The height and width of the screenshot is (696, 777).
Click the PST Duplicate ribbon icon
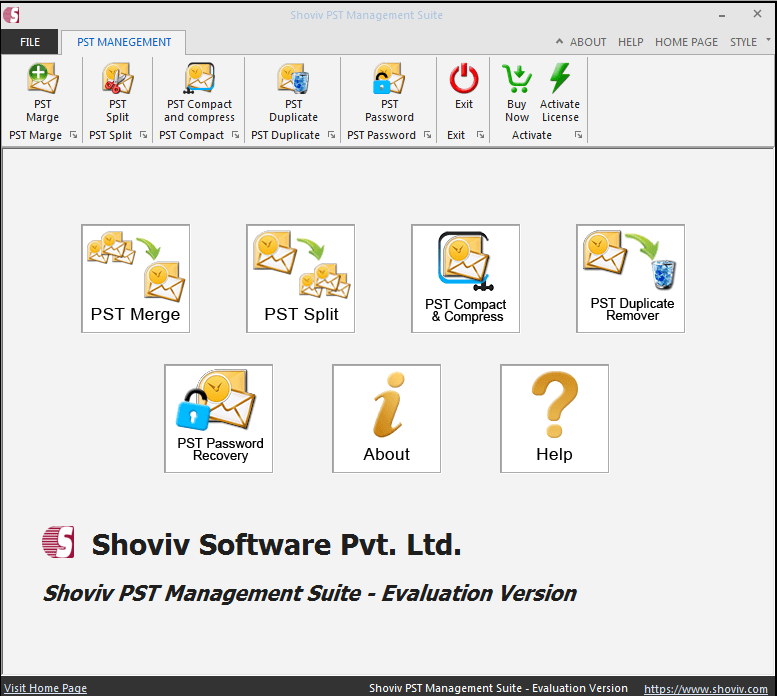coord(293,79)
